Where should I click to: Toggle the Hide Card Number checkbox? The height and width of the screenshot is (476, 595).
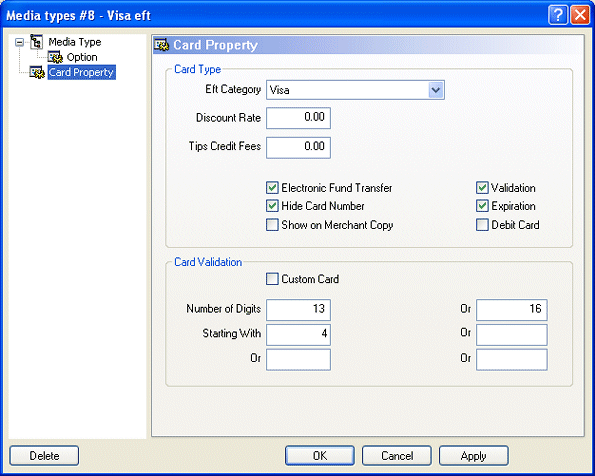pyautogui.click(x=272, y=206)
